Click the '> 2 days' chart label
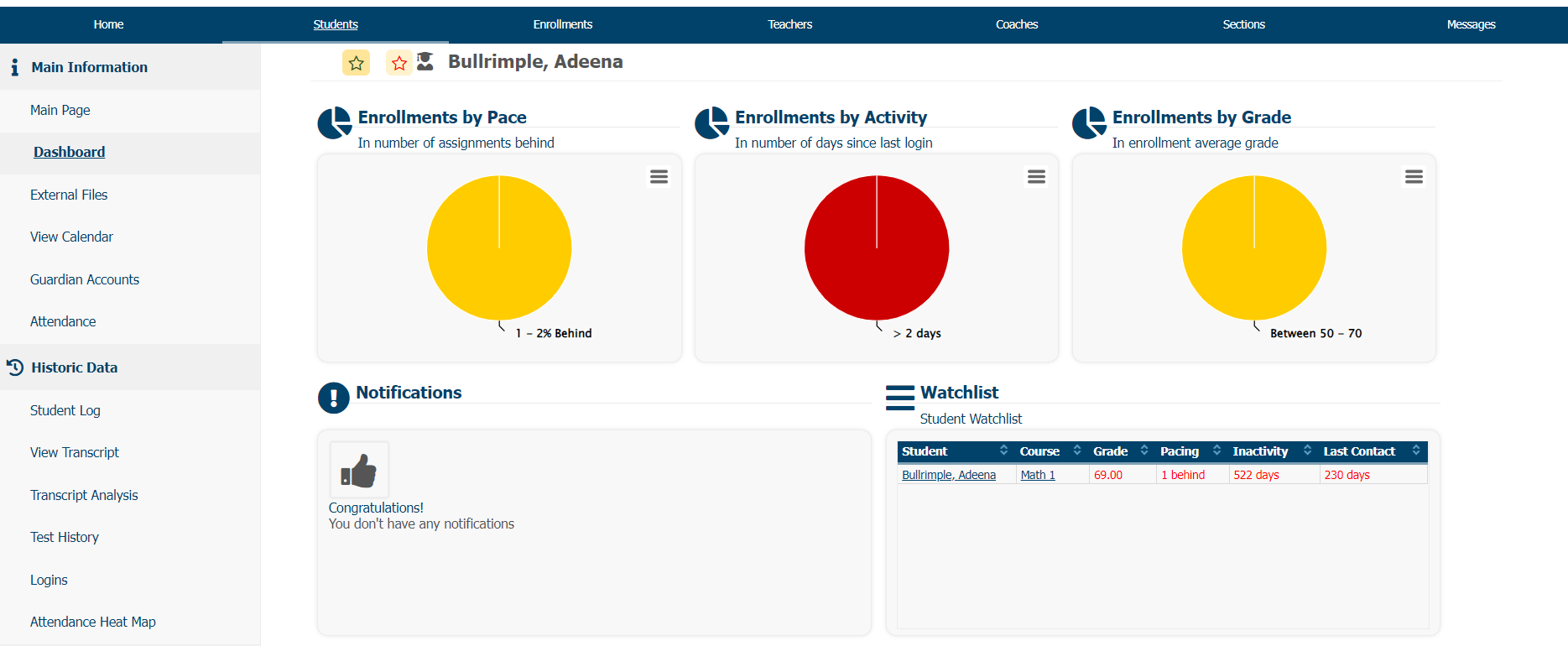The image size is (1568, 646). pyautogui.click(x=917, y=333)
